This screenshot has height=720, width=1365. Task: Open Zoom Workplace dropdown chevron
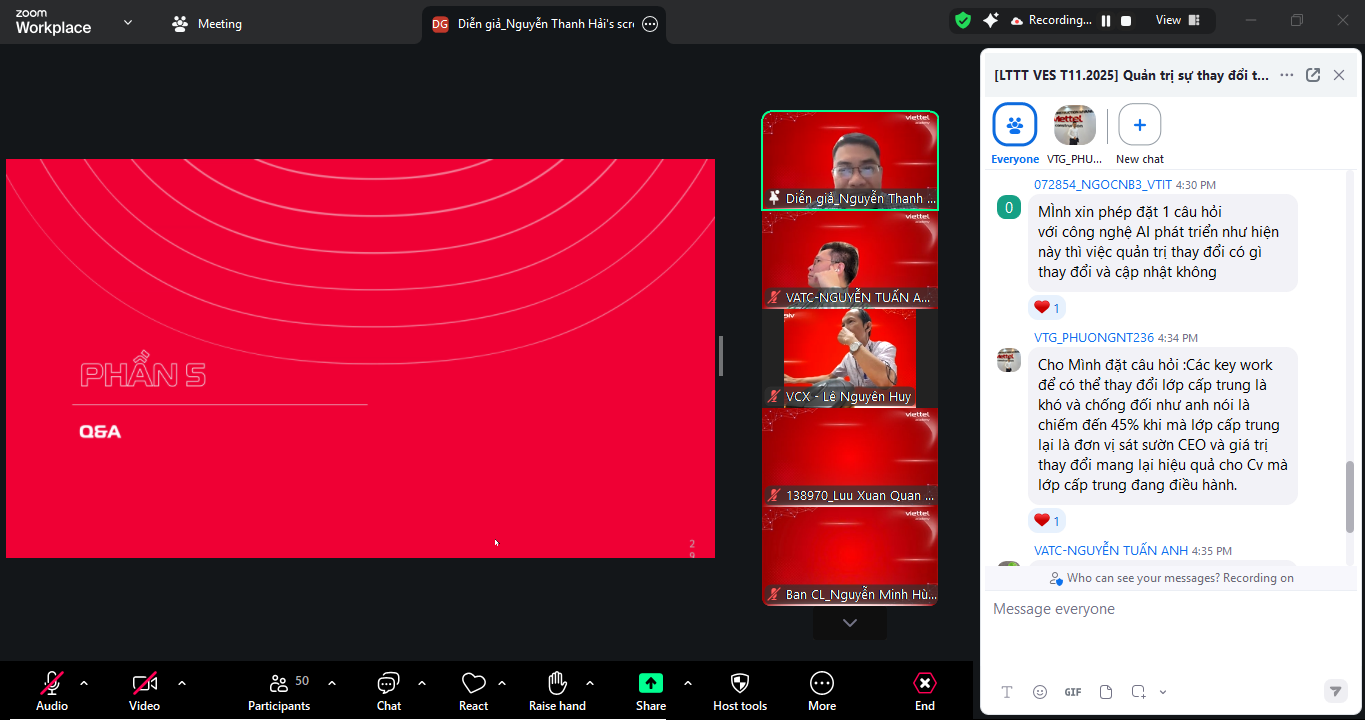point(128,22)
